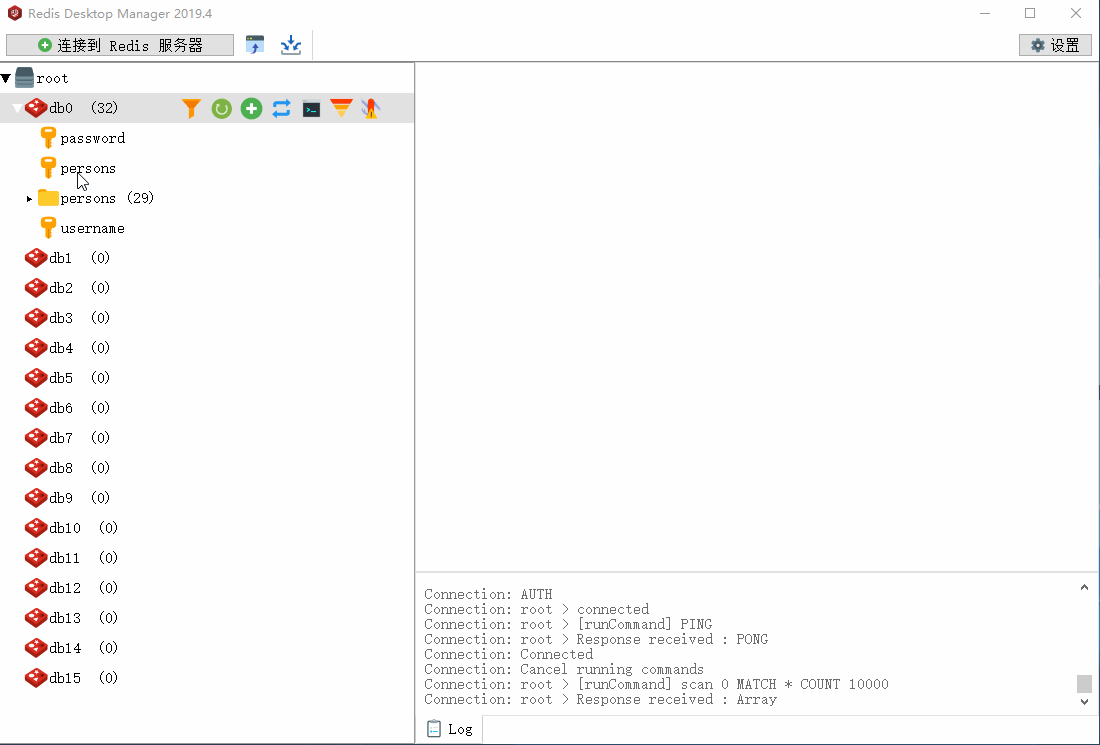Screen dimensions: 1100x745
Task: Click the key icon beside username
Action: click(48, 228)
